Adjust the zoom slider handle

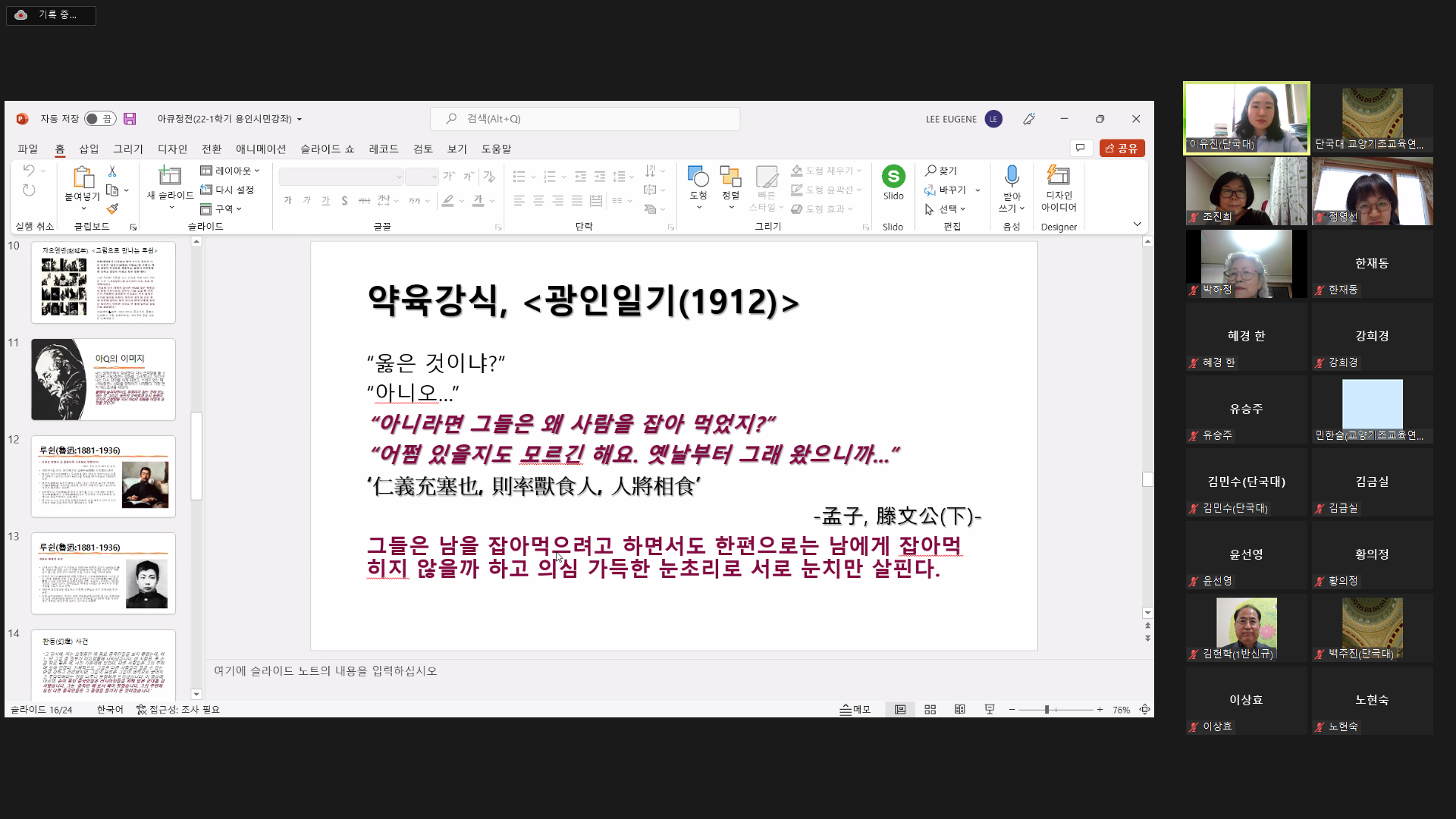[x=1046, y=710]
